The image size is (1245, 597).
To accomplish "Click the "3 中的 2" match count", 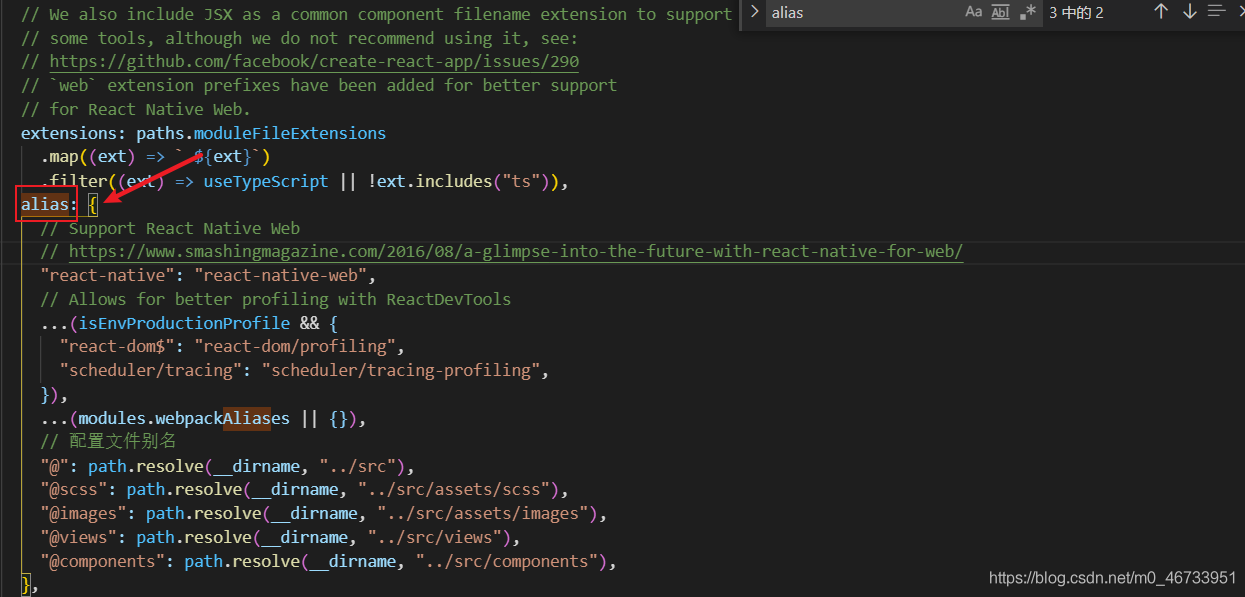I will click(1076, 13).
